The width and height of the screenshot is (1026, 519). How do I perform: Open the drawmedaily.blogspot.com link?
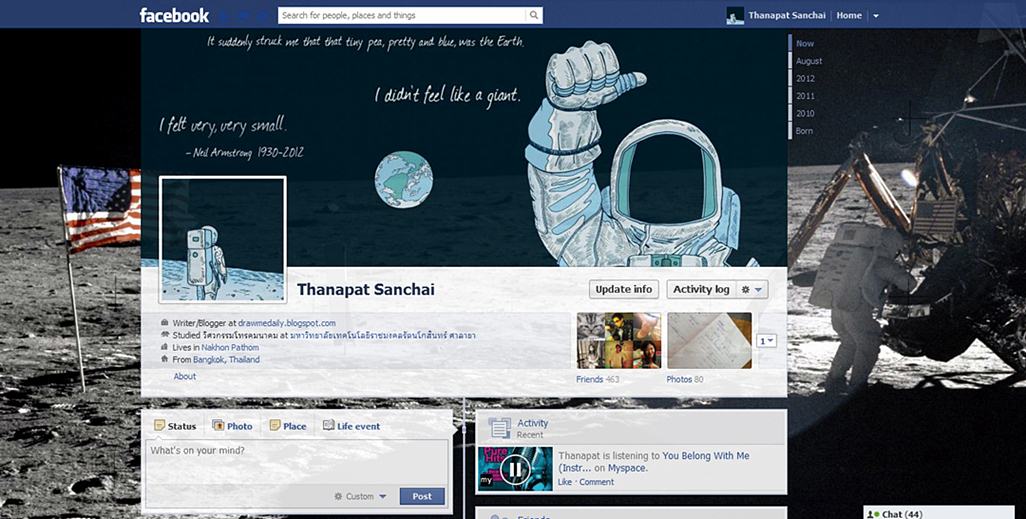287,323
